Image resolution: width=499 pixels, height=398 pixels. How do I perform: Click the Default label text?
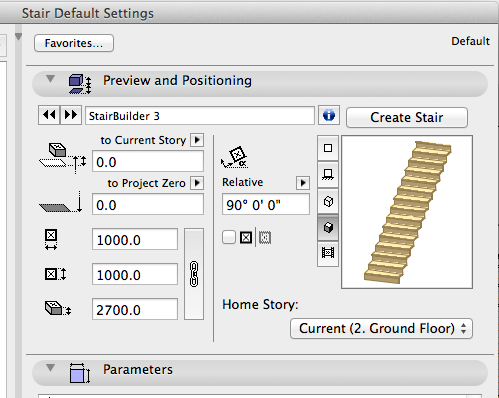pos(470,41)
